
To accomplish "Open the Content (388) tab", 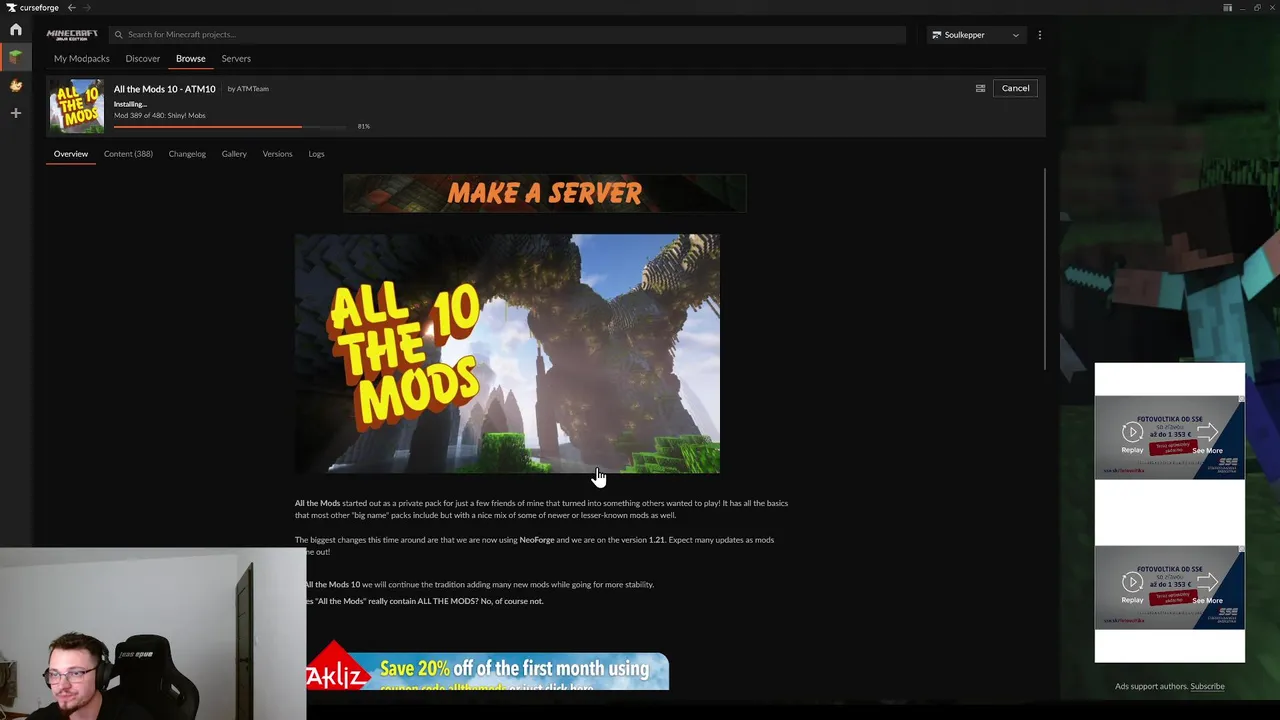I will click(x=128, y=154).
